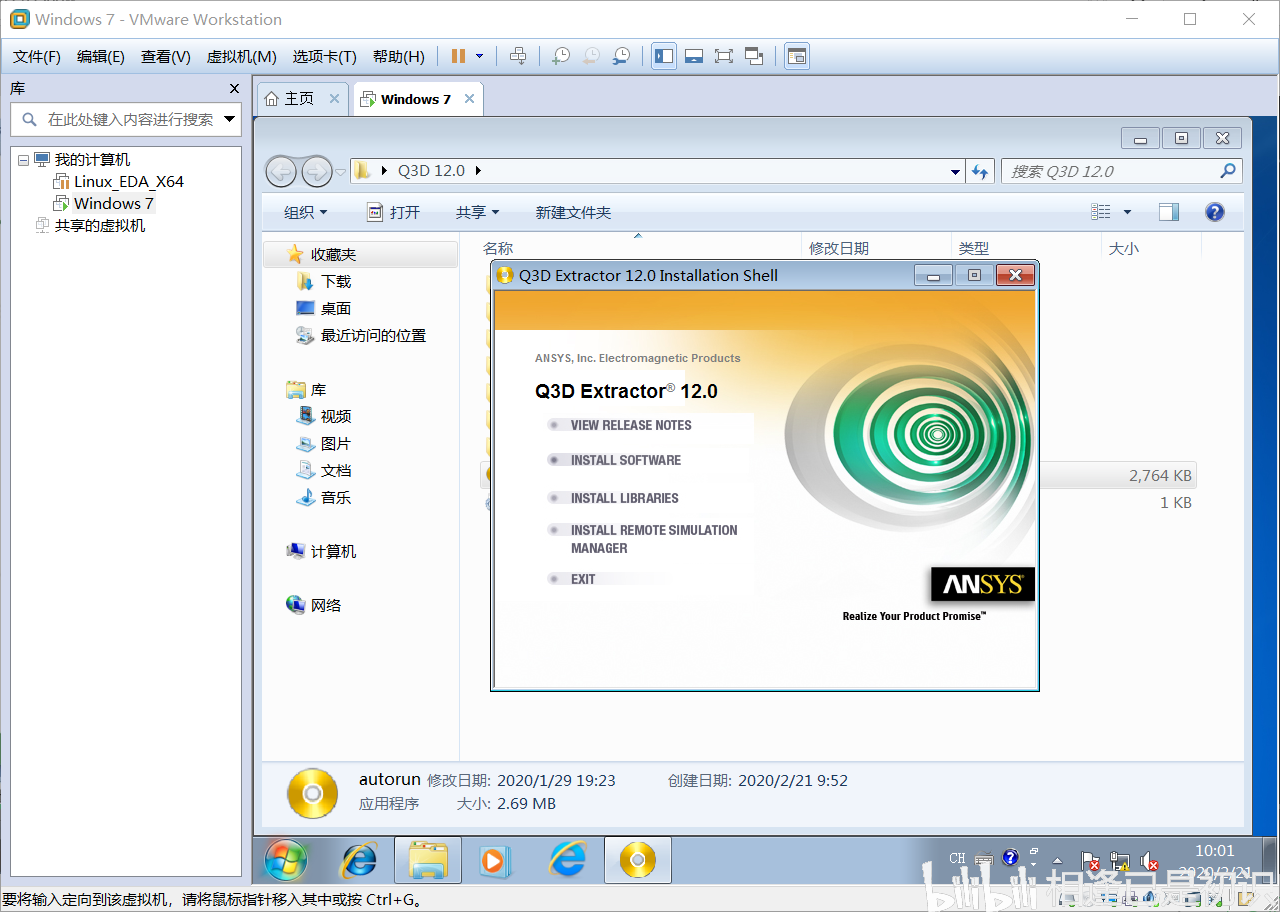Enter full screen mode from VMware toolbar
The width and height of the screenshot is (1280, 912).
[724, 56]
